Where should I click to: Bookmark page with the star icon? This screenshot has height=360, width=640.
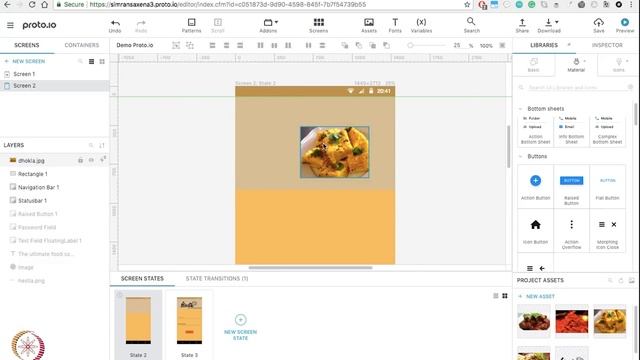click(467, 4)
